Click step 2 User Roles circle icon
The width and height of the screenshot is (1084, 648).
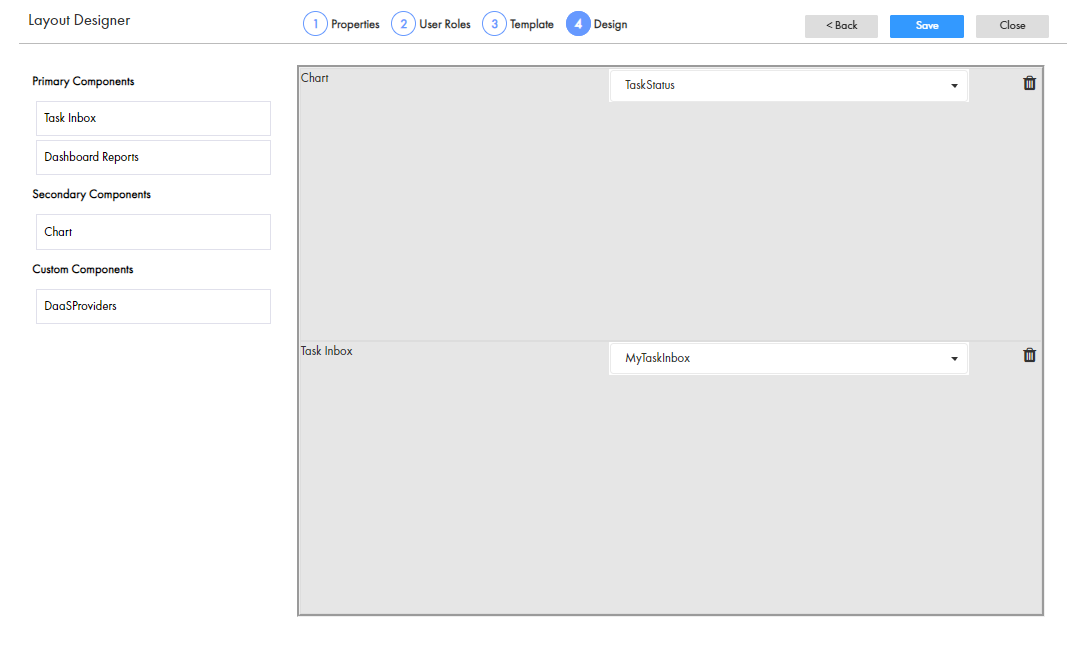(403, 22)
